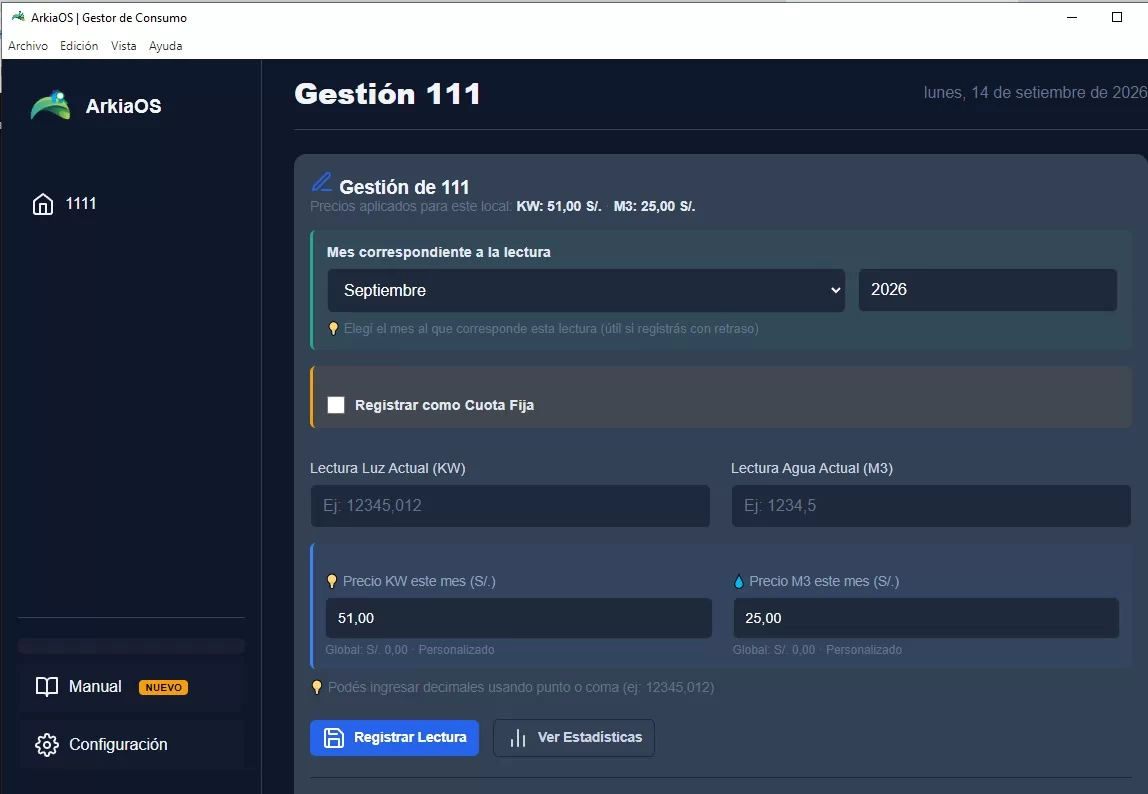Click the KW: 51,00 S/. price text

click(559, 207)
